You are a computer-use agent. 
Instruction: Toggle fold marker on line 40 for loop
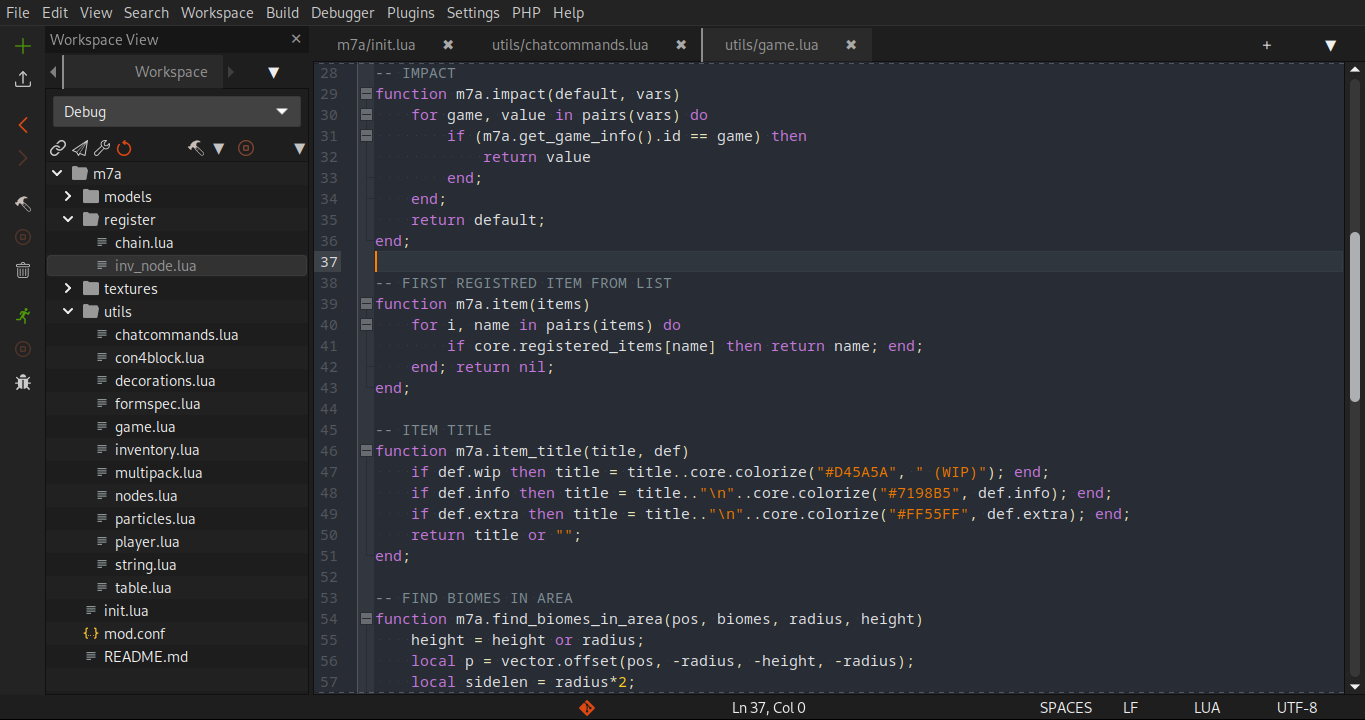click(x=366, y=325)
